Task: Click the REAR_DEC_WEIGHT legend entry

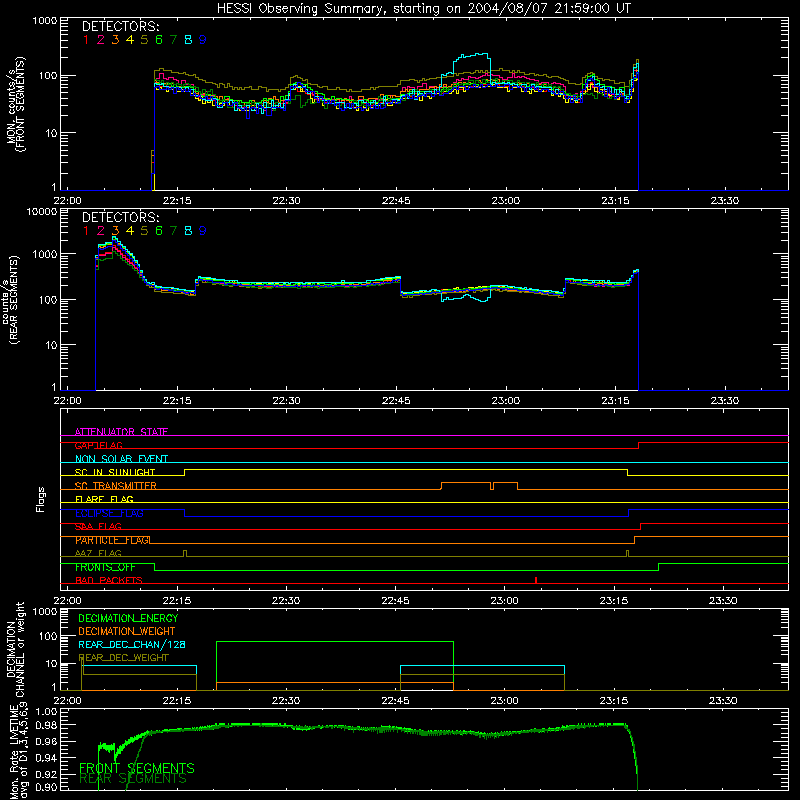Action: (123, 658)
